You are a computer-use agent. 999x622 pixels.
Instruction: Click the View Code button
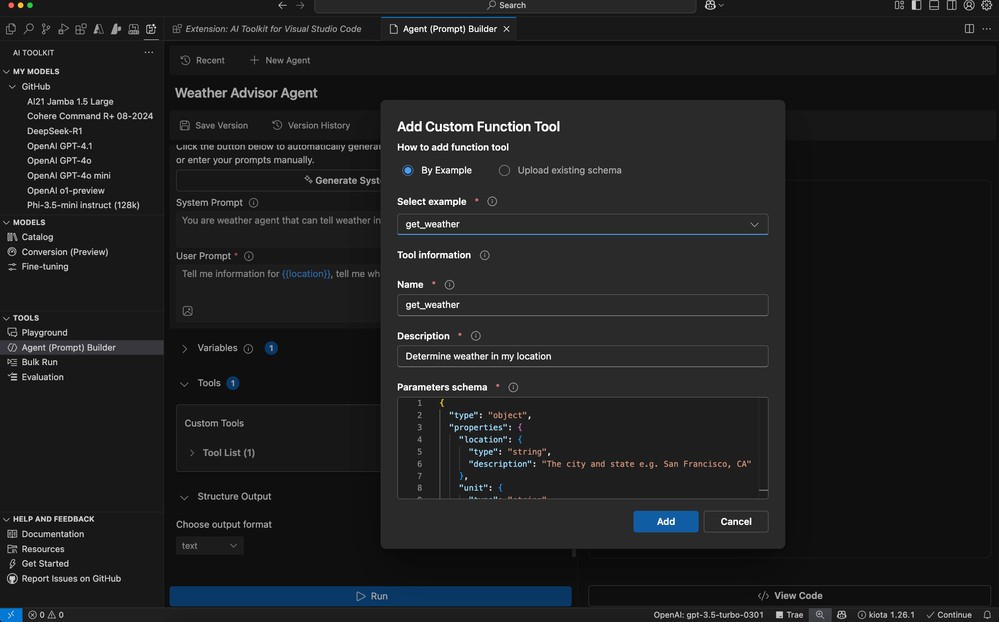[x=789, y=595]
